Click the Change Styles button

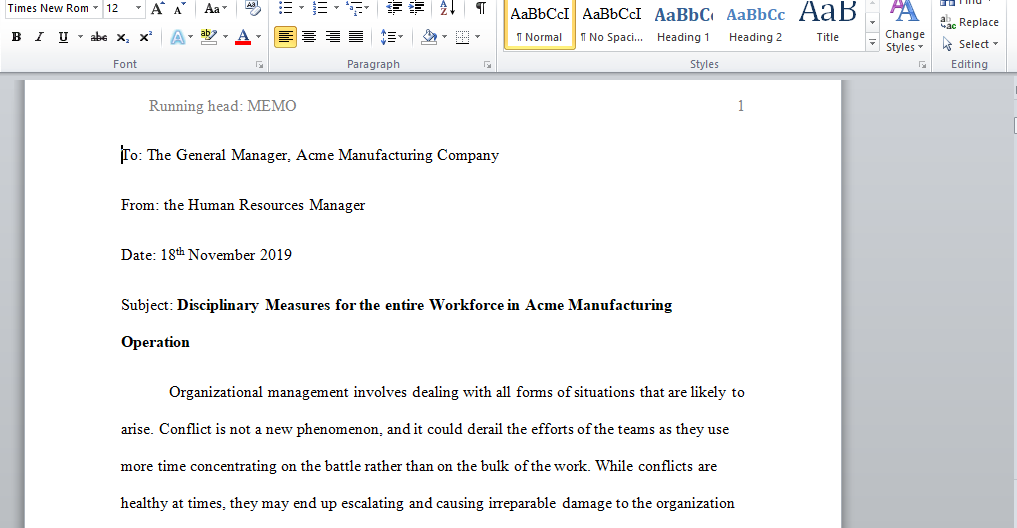(905, 27)
